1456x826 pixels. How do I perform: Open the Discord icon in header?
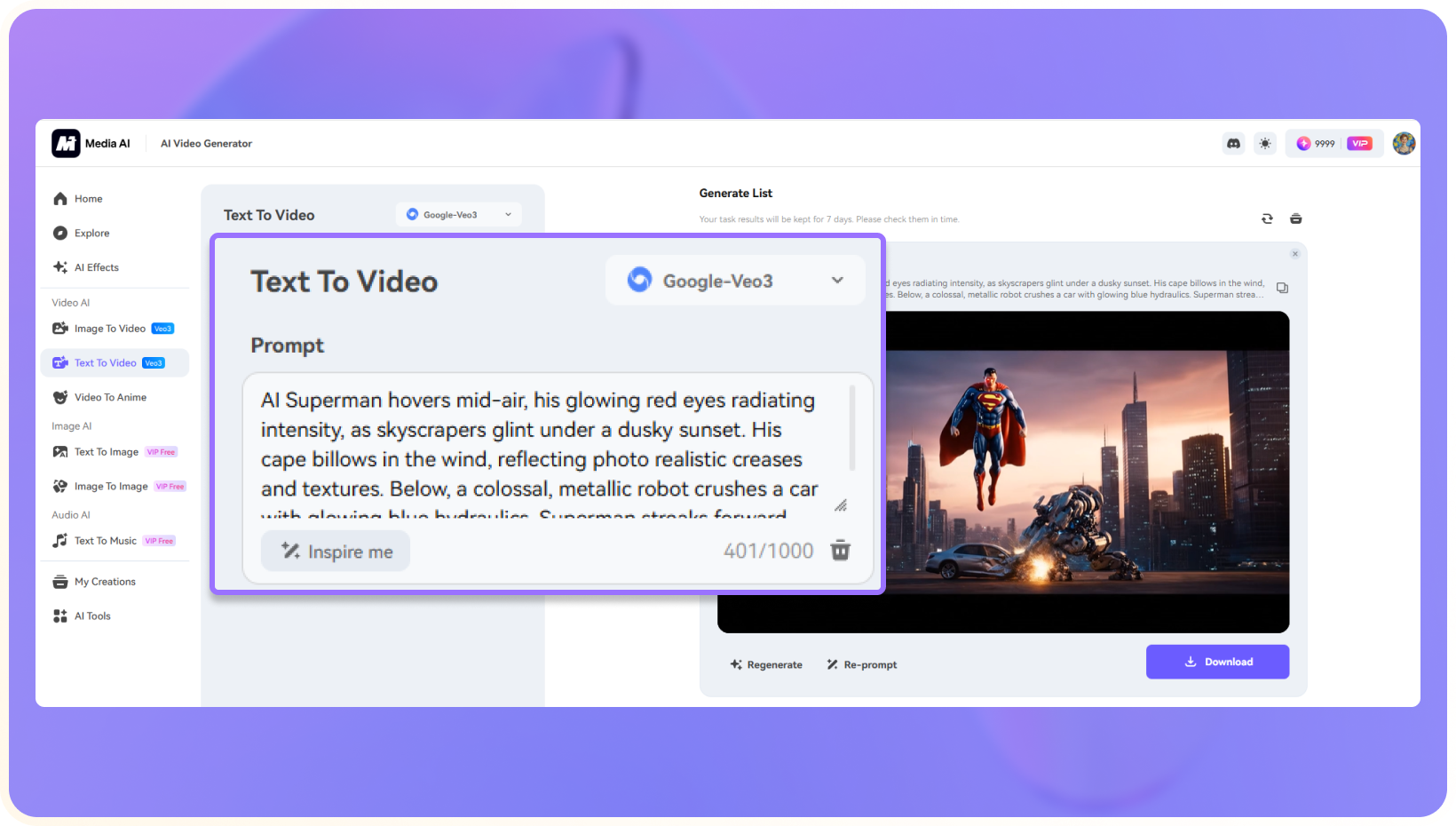pos(1233,143)
